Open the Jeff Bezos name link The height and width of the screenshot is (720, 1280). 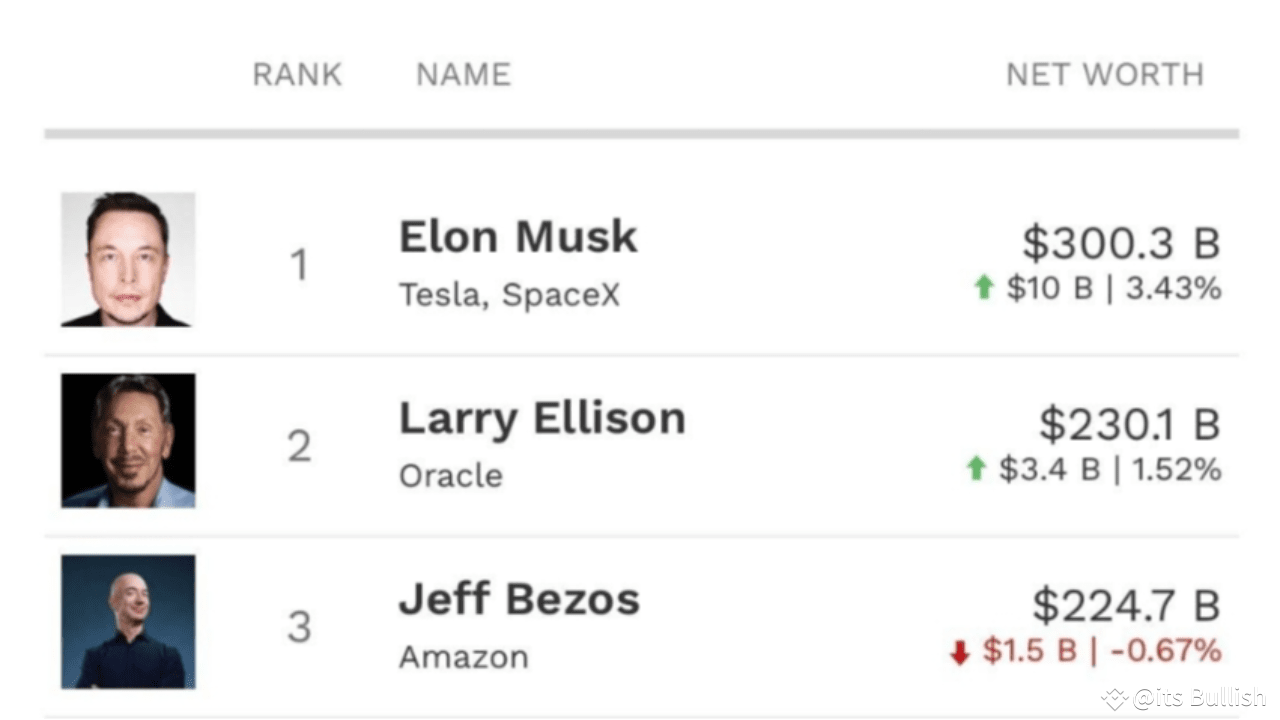pyautogui.click(x=519, y=599)
